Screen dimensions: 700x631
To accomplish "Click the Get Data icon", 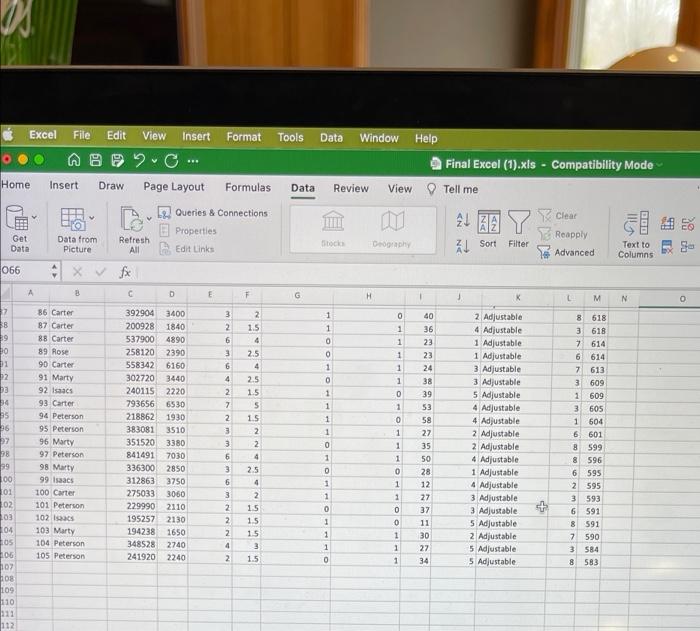I will (17, 218).
